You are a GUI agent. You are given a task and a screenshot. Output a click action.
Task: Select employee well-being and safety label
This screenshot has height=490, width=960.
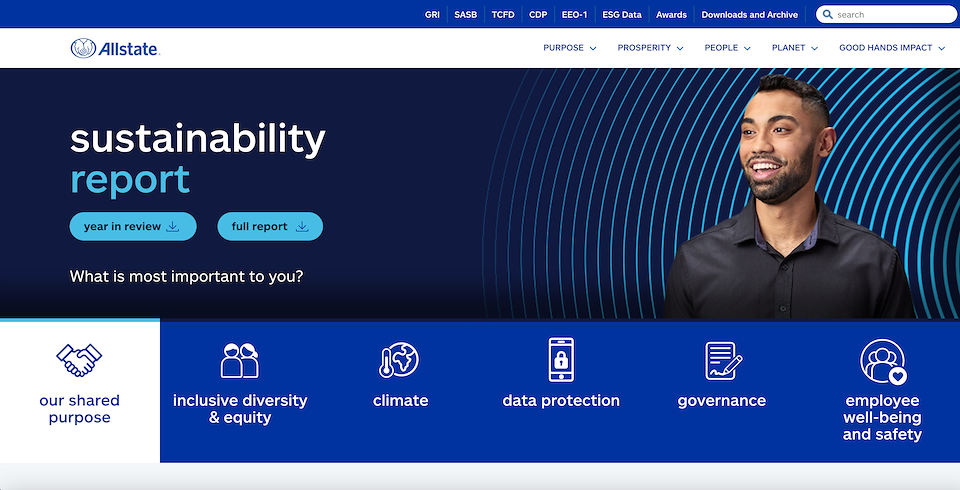click(x=882, y=417)
